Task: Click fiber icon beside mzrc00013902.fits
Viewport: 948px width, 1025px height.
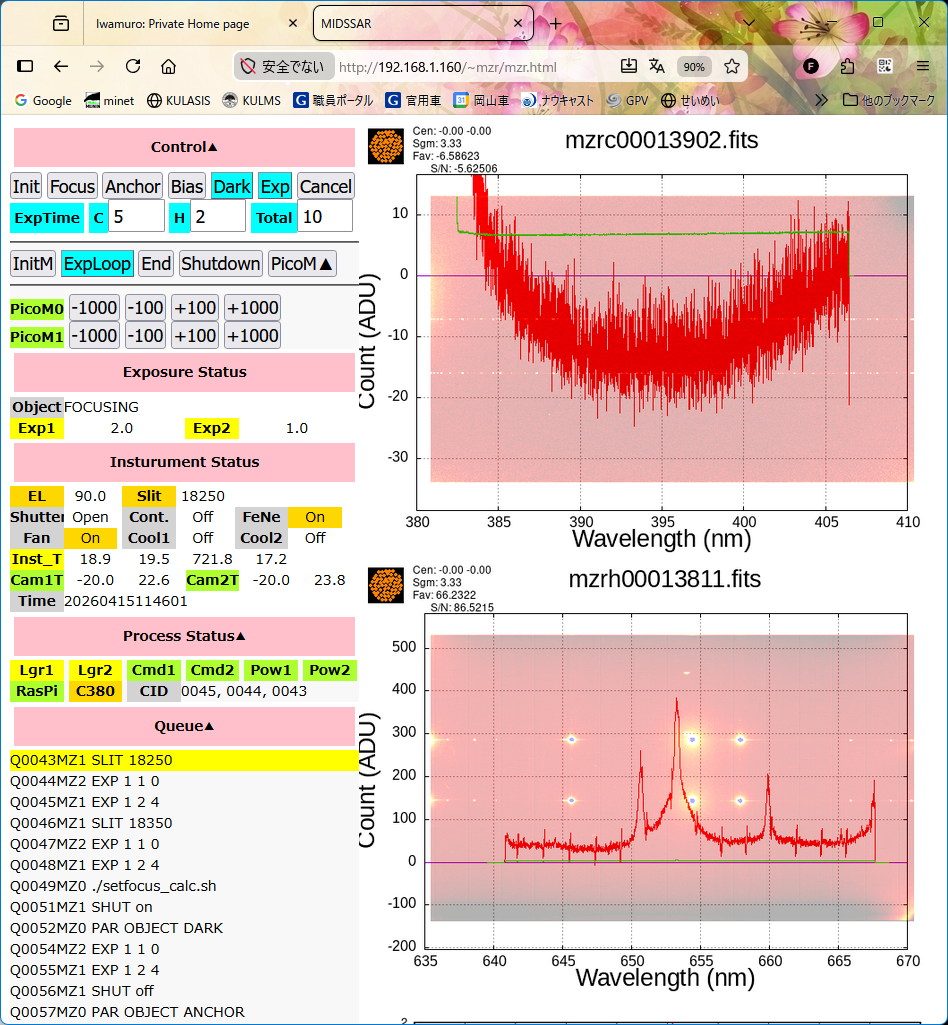Action: 385,147
